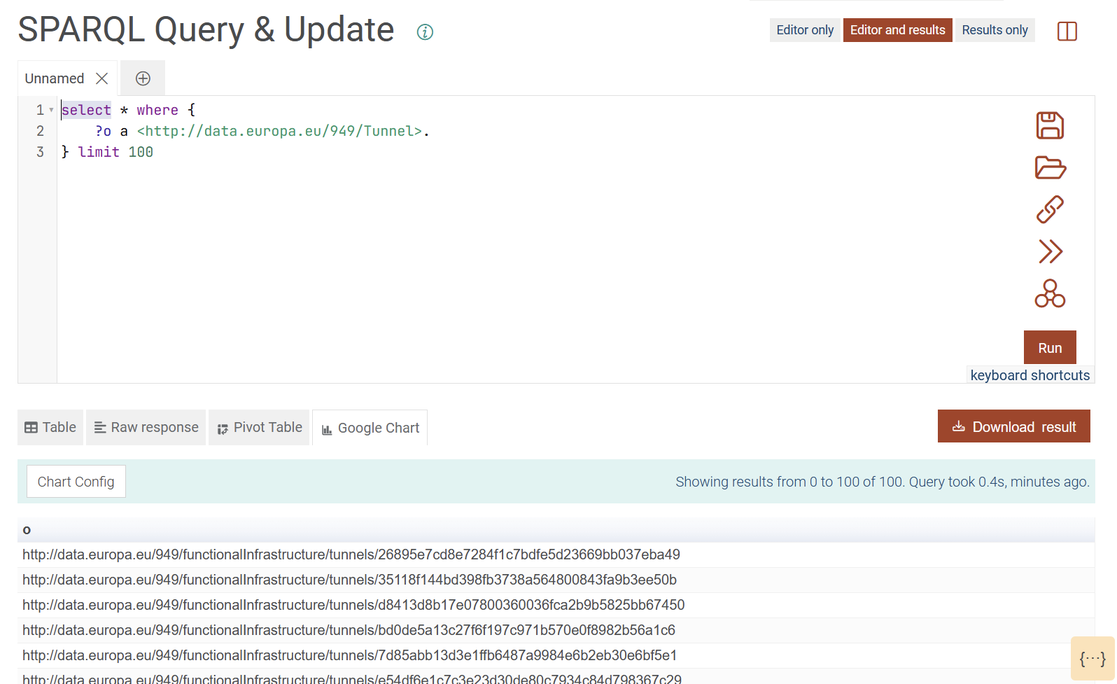The image size is (1117, 684).
Task: Switch to the Table results tab
Action: 50,428
